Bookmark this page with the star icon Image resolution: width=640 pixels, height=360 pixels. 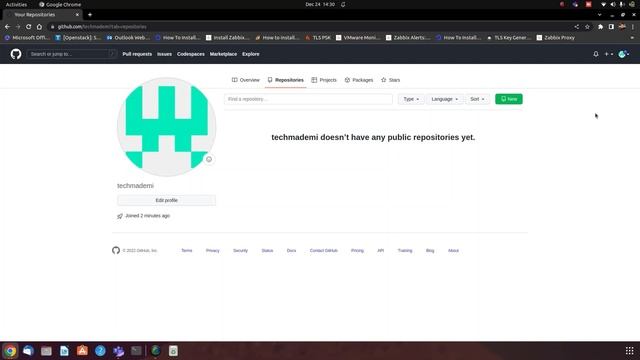pos(587,27)
